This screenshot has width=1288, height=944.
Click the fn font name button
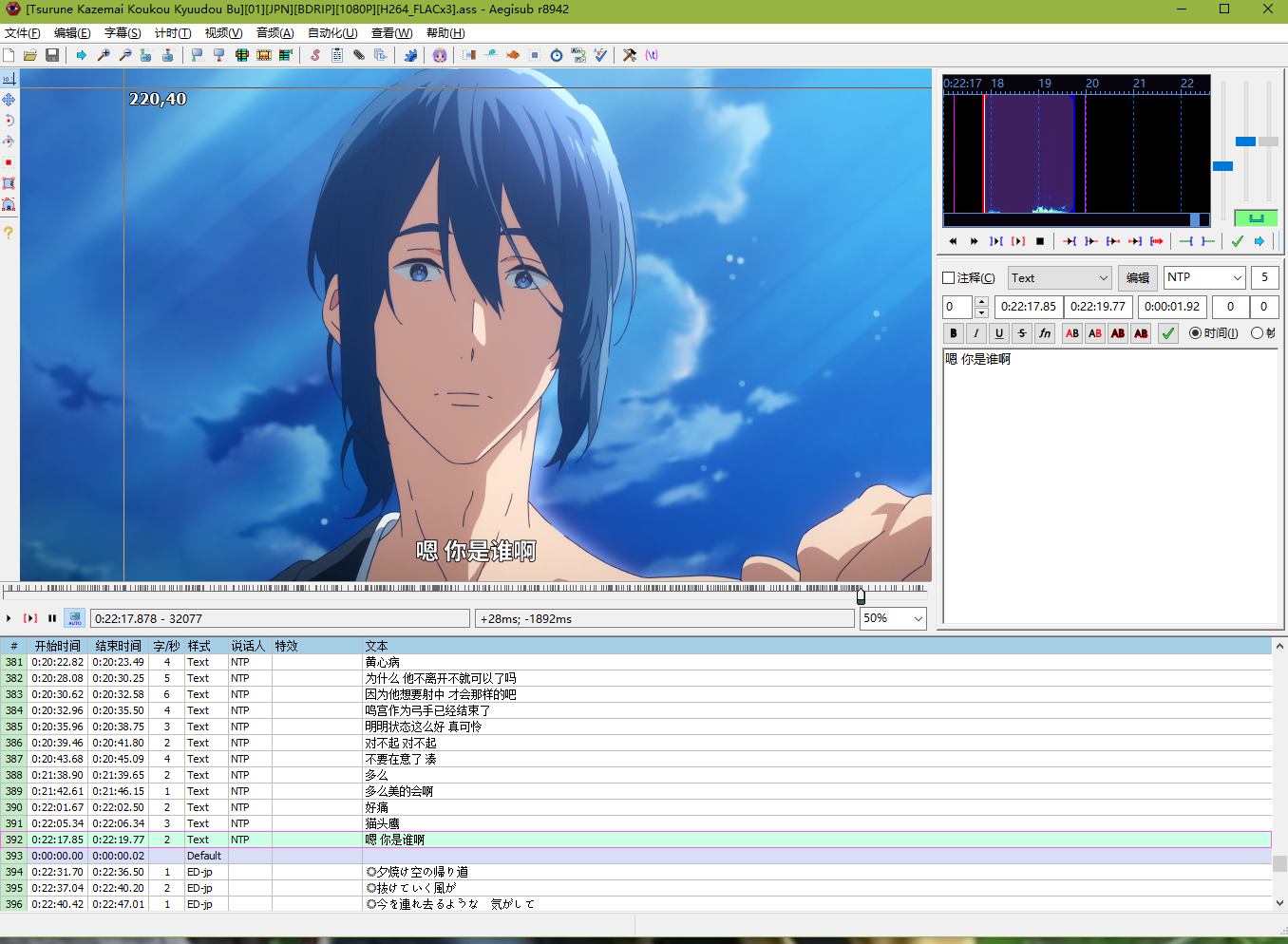coord(1045,333)
